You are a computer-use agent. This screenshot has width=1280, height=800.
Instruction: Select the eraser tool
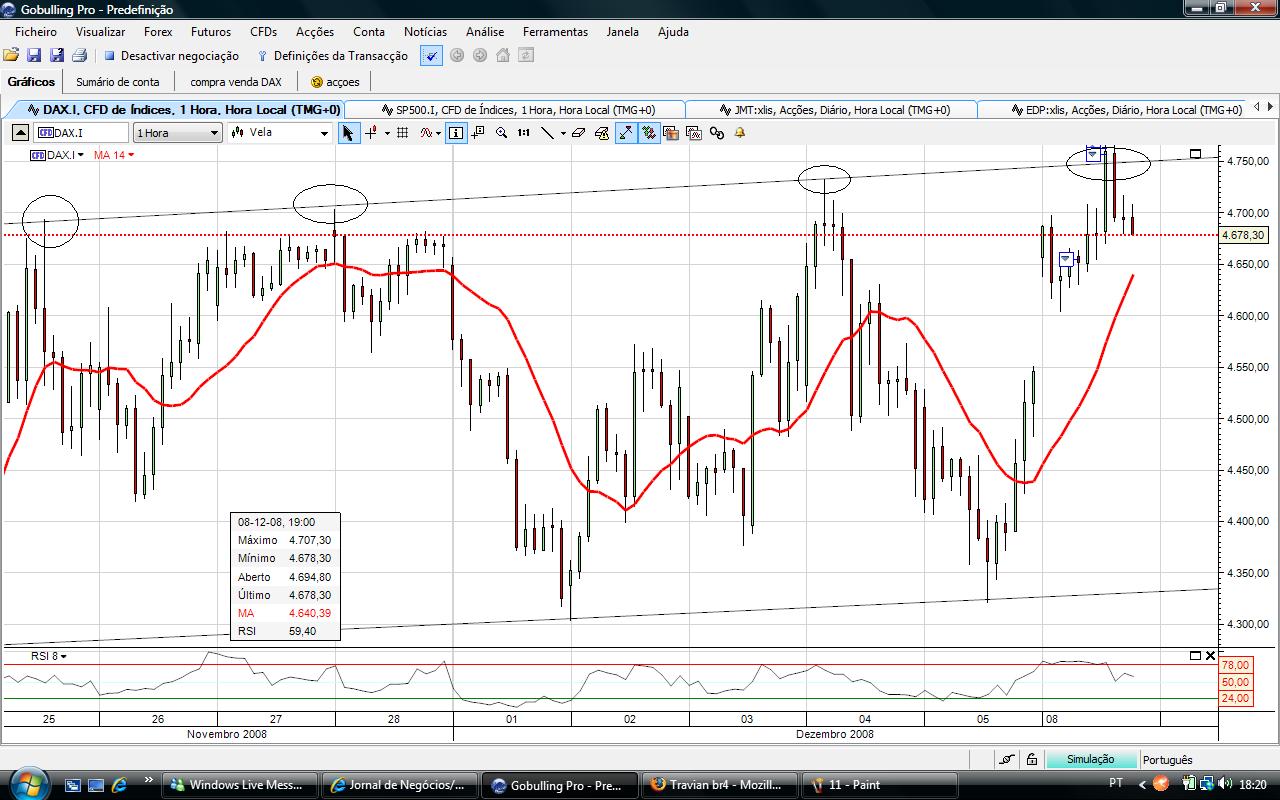pyautogui.click(x=578, y=132)
